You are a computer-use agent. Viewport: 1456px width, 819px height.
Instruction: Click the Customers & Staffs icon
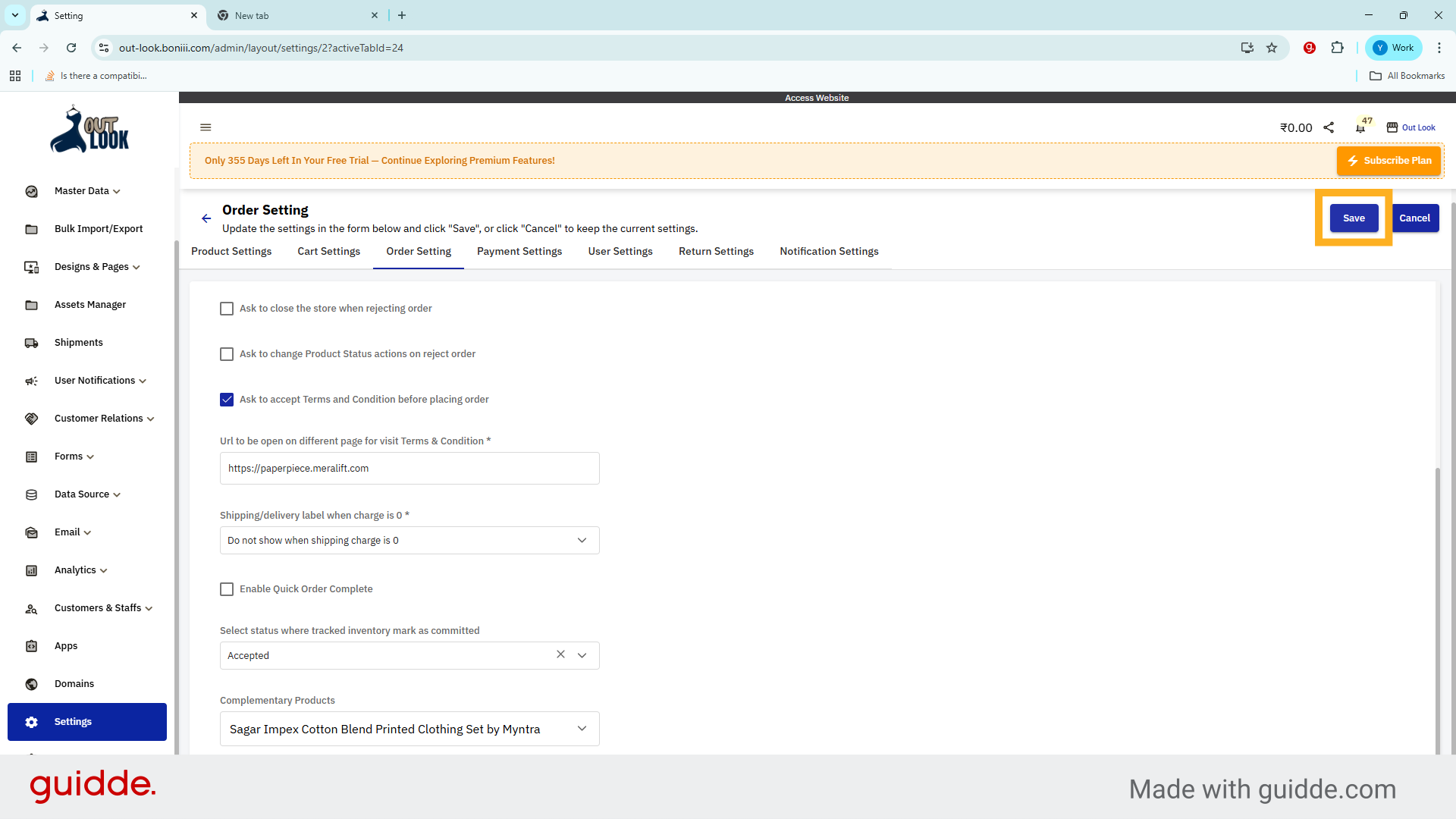click(32, 608)
